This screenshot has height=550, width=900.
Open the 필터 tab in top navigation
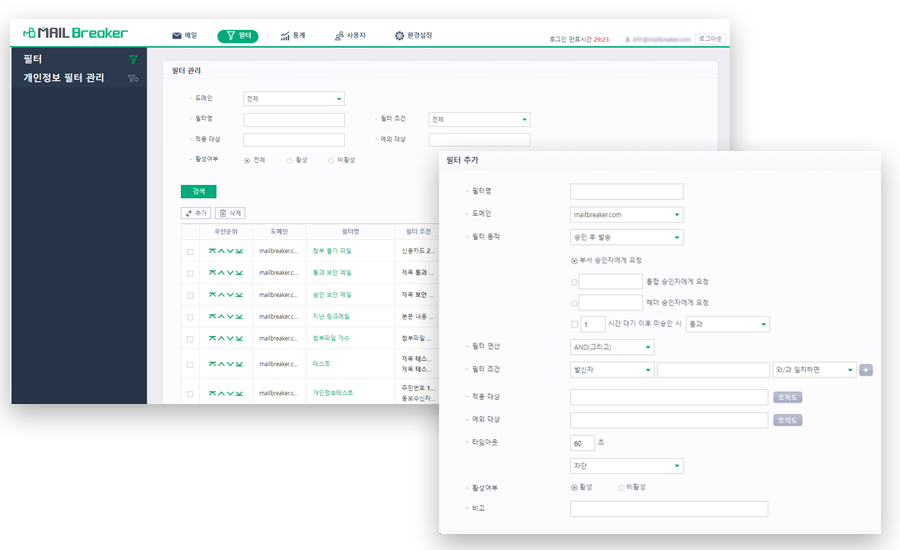[x=238, y=36]
